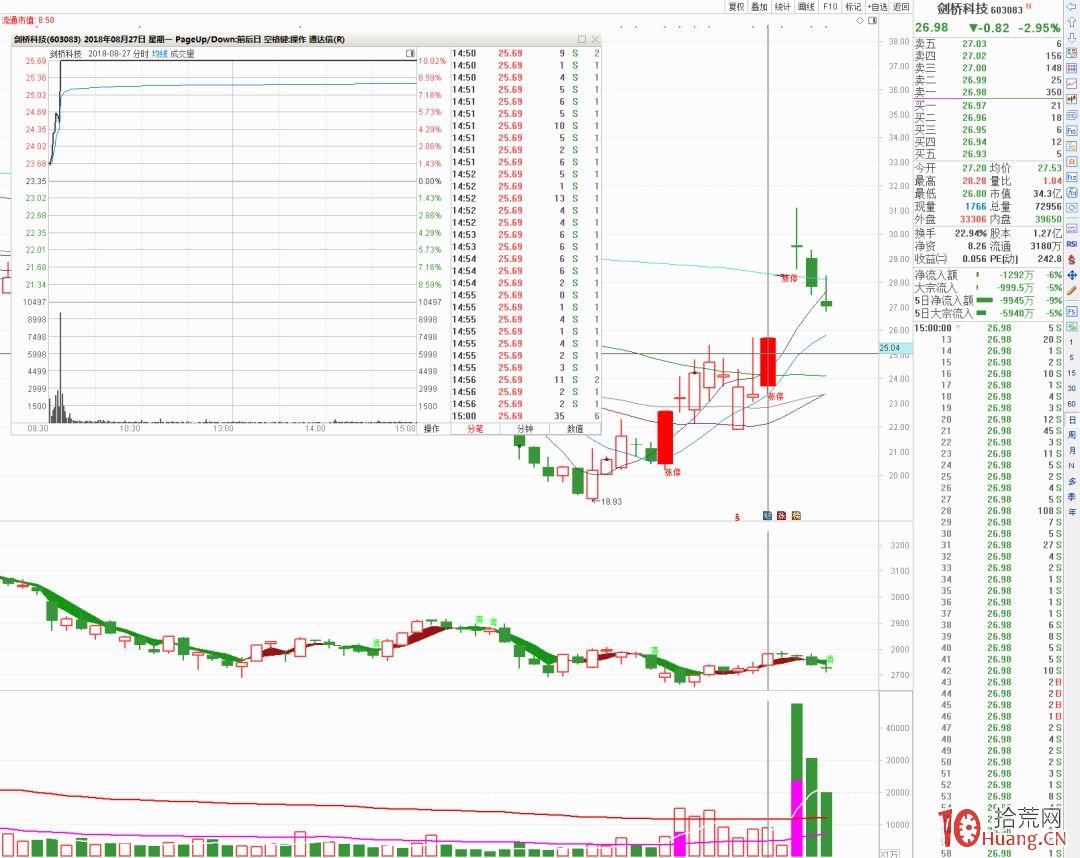
Task: Click the diamond icon above the K-line chart
Action: click(860, 21)
